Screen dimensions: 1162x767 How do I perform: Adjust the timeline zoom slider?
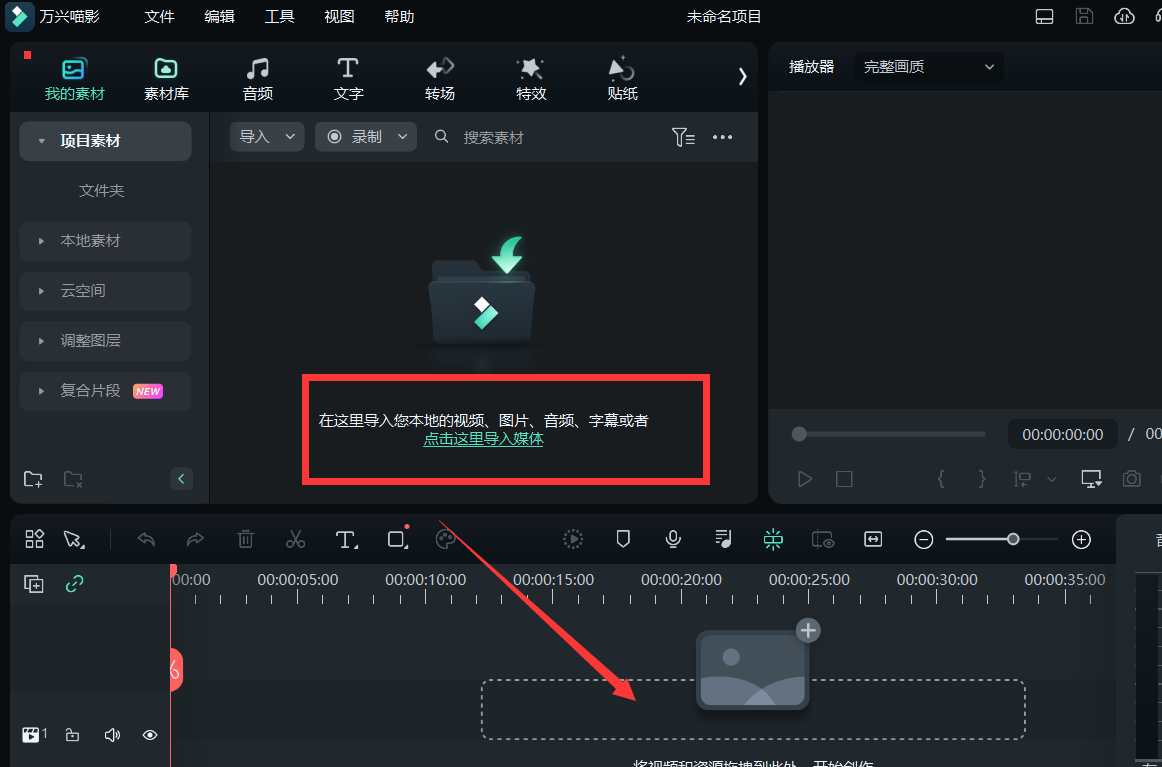coord(1015,539)
